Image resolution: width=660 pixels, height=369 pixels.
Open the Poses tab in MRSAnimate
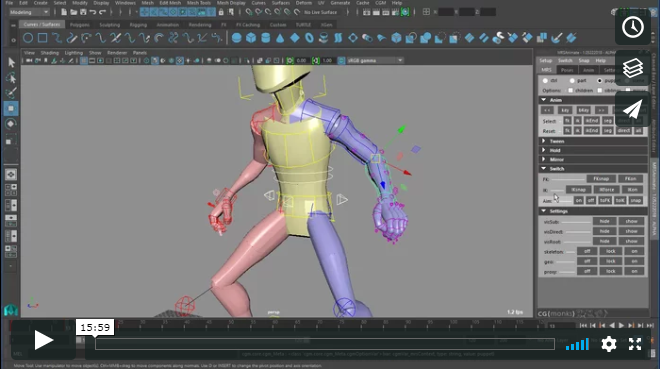point(567,70)
